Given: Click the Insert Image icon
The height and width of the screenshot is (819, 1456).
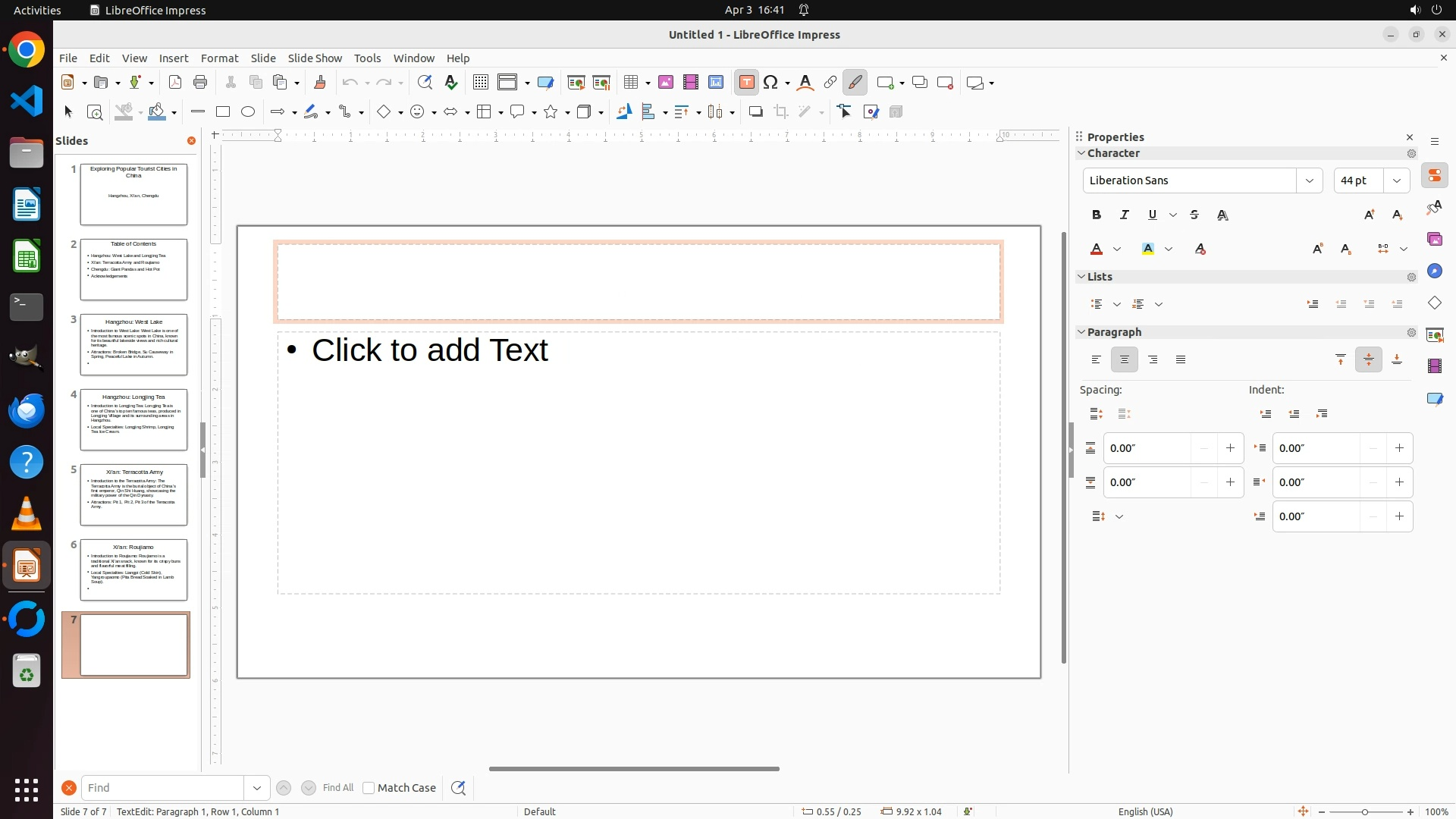Looking at the screenshot, I should tap(666, 83).
